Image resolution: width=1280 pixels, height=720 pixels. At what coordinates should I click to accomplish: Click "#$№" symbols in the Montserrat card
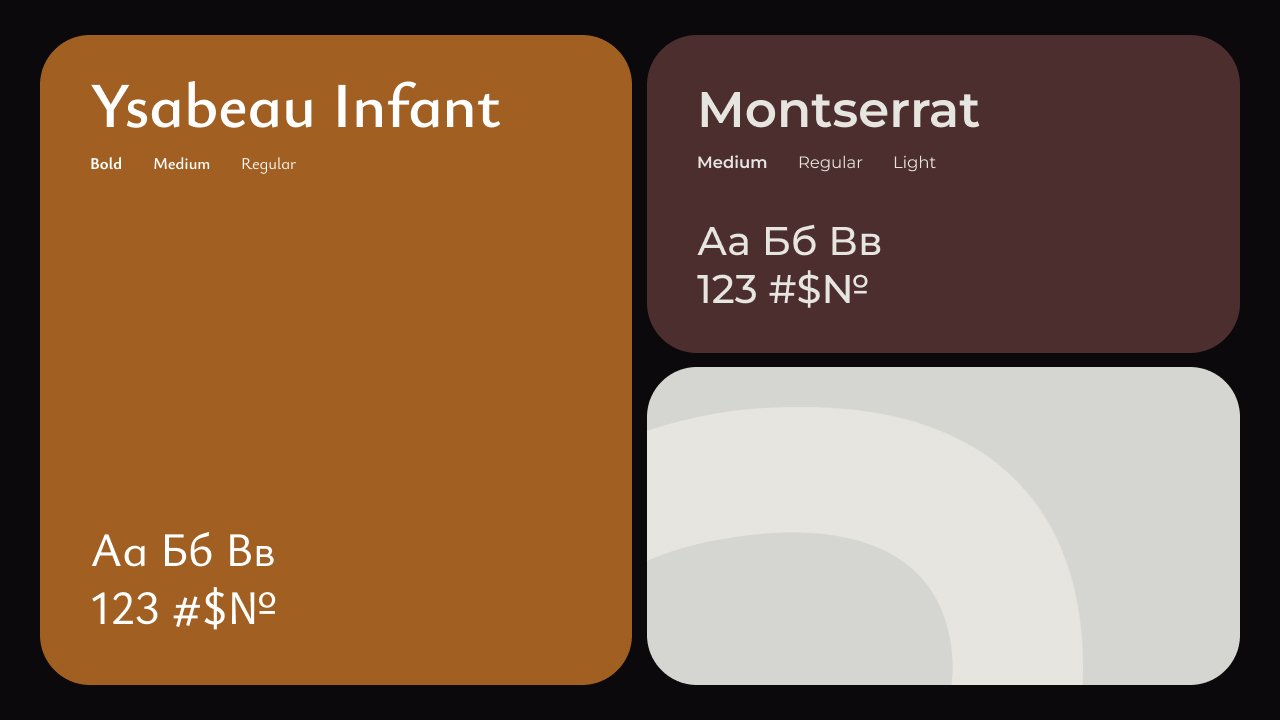coord(818,290)
